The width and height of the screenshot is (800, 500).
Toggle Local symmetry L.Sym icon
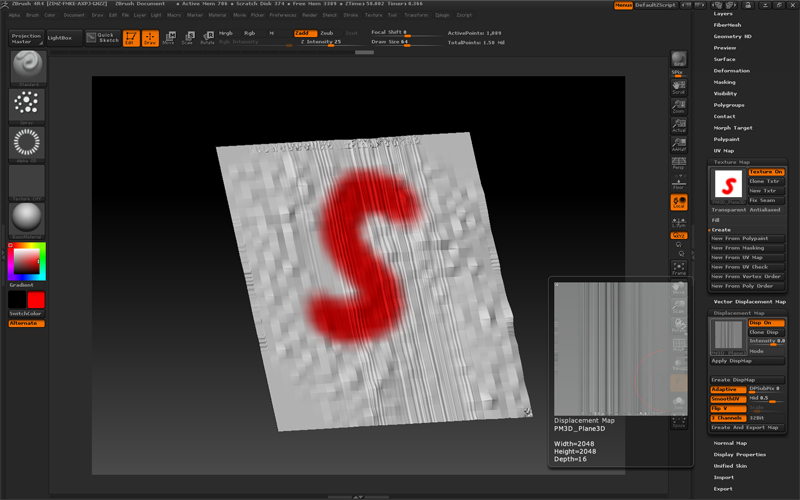click(x=679, y=222)
